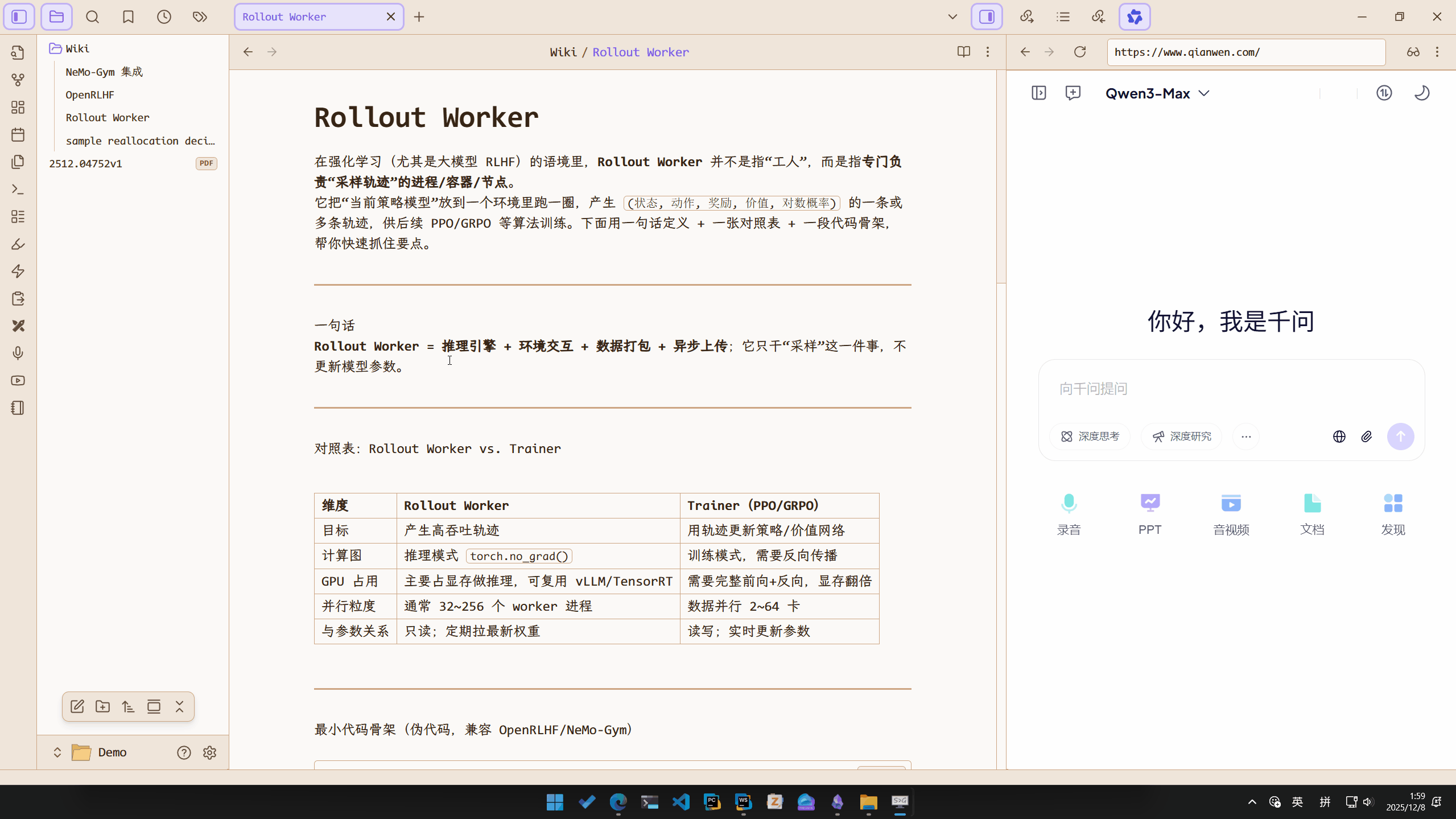Open the tab list dropdown chevron
Viewport: 1456px width, 819px height.
coord(952,17)
